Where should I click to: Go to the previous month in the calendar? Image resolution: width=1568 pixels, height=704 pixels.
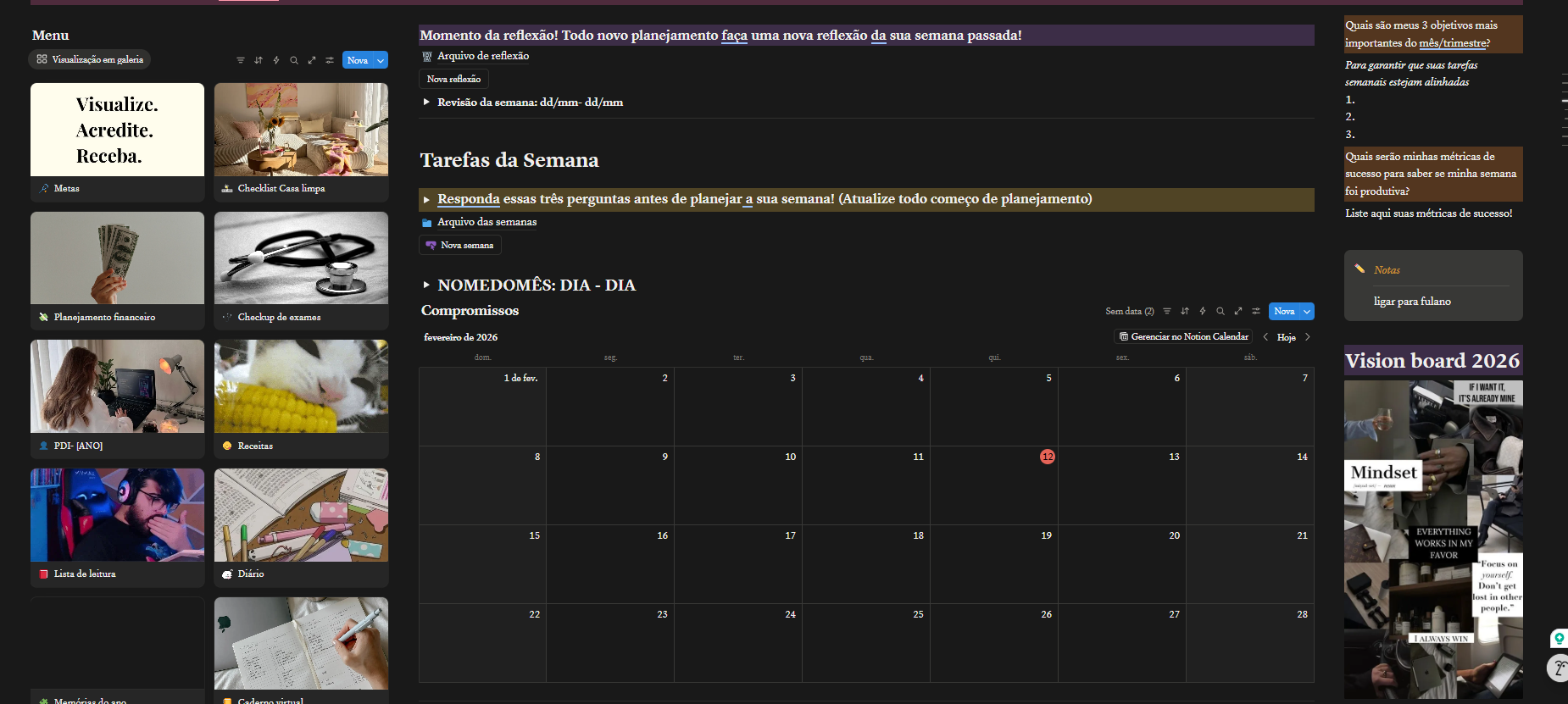(x=1265, y=337)
